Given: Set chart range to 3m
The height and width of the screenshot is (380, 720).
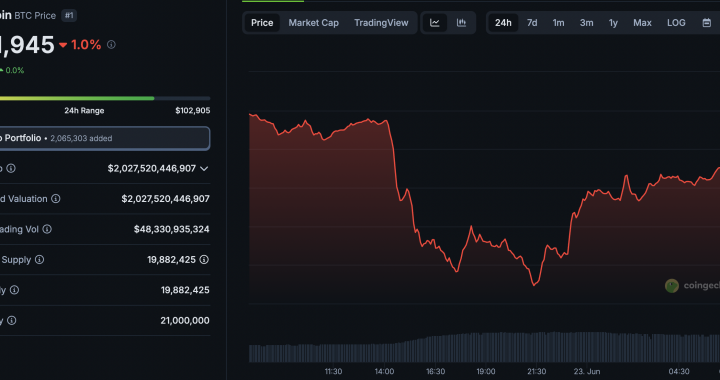Looking at the screenshot, I should tap(586, 22).
